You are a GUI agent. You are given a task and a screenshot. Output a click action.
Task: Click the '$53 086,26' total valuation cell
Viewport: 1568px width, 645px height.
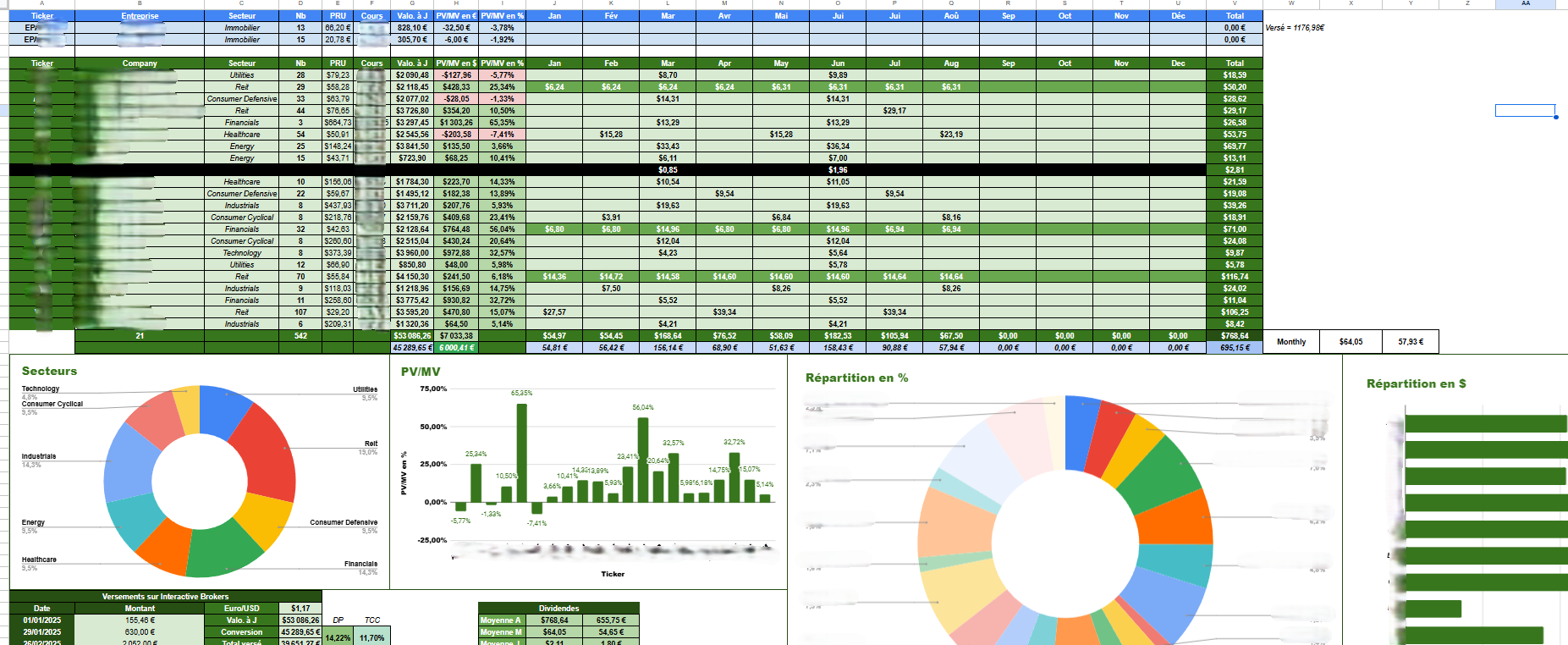[412, 336]
